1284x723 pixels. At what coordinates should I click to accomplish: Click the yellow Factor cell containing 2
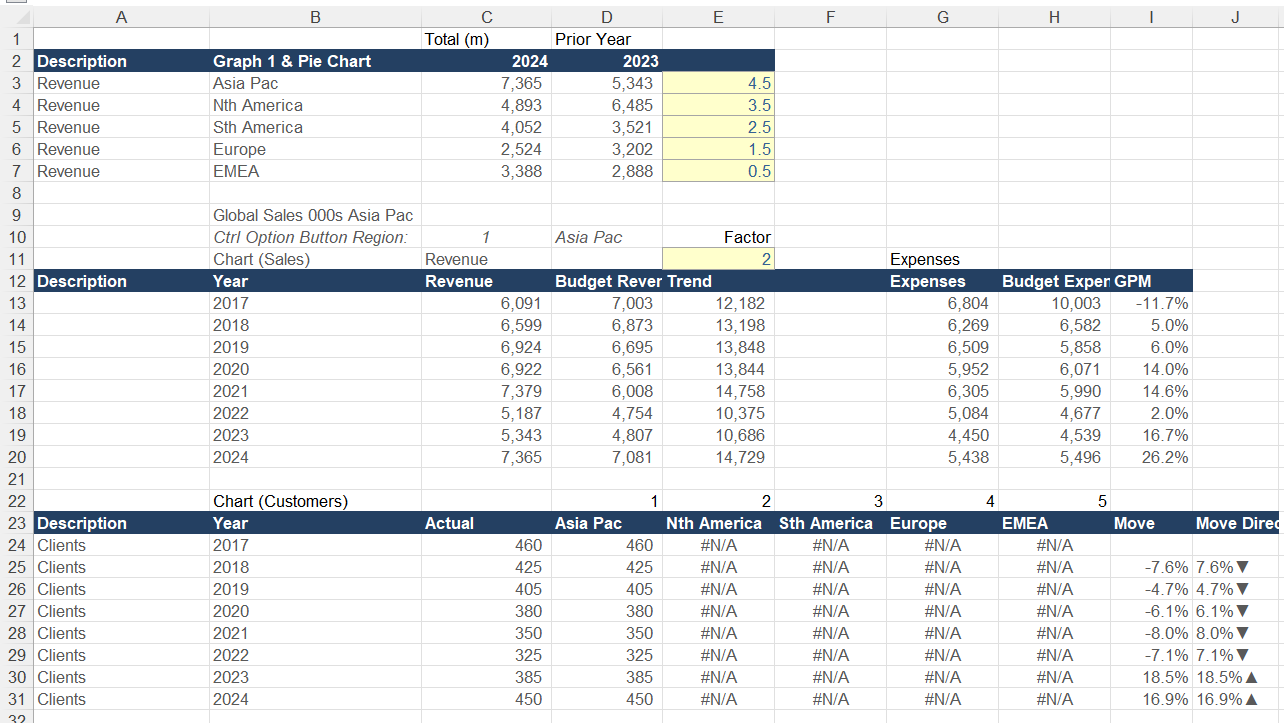[718, 259]
